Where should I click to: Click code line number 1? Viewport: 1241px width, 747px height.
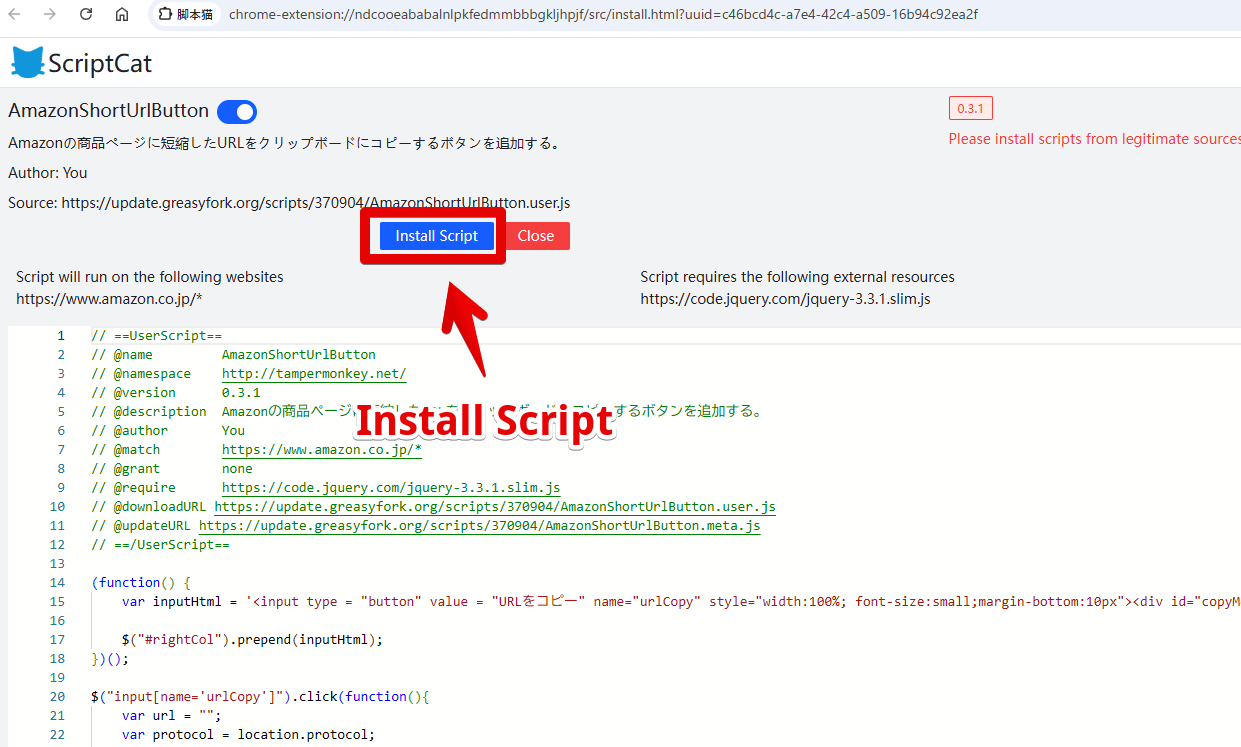(61, 336)
